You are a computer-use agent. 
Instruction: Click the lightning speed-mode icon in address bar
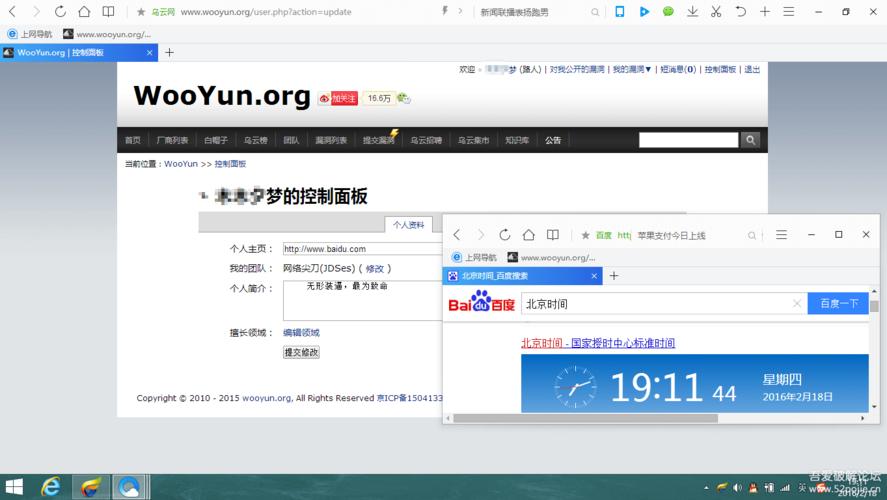coord(445,11)
